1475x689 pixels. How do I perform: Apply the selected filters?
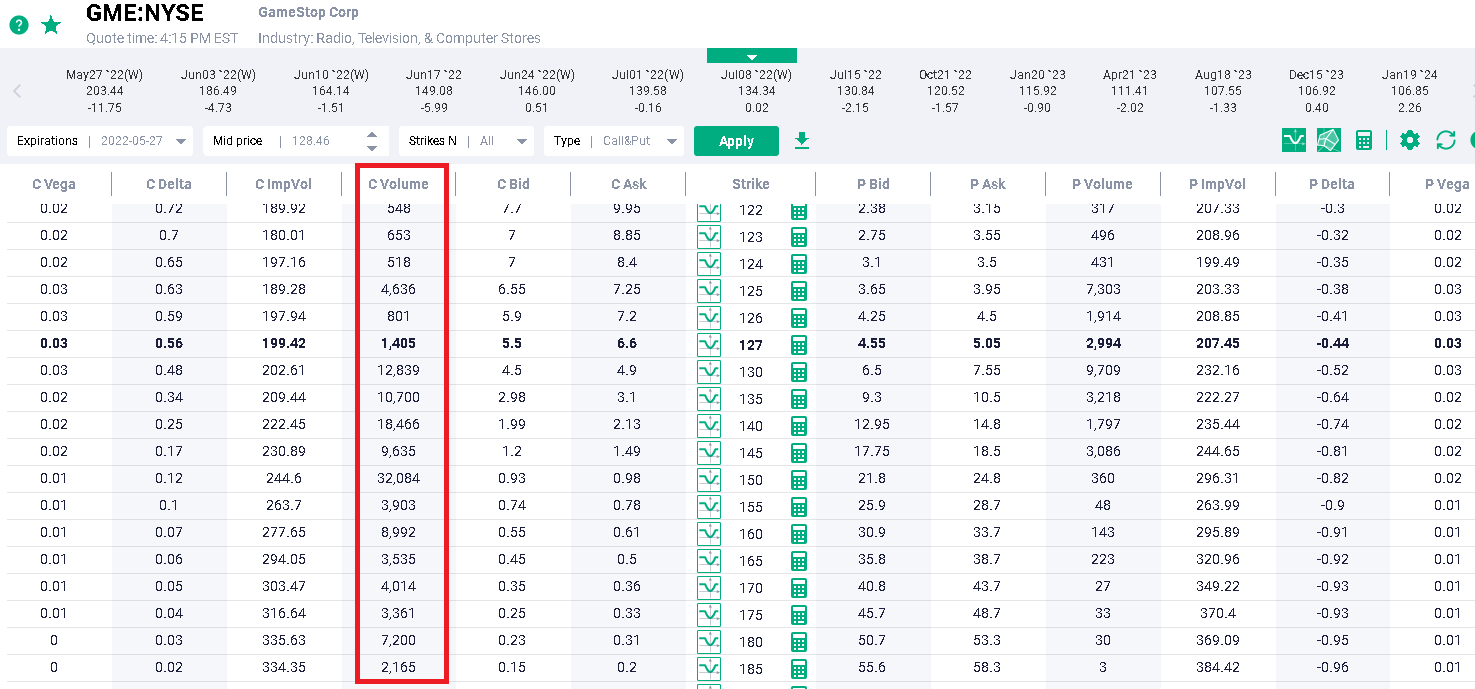[736, 141]
